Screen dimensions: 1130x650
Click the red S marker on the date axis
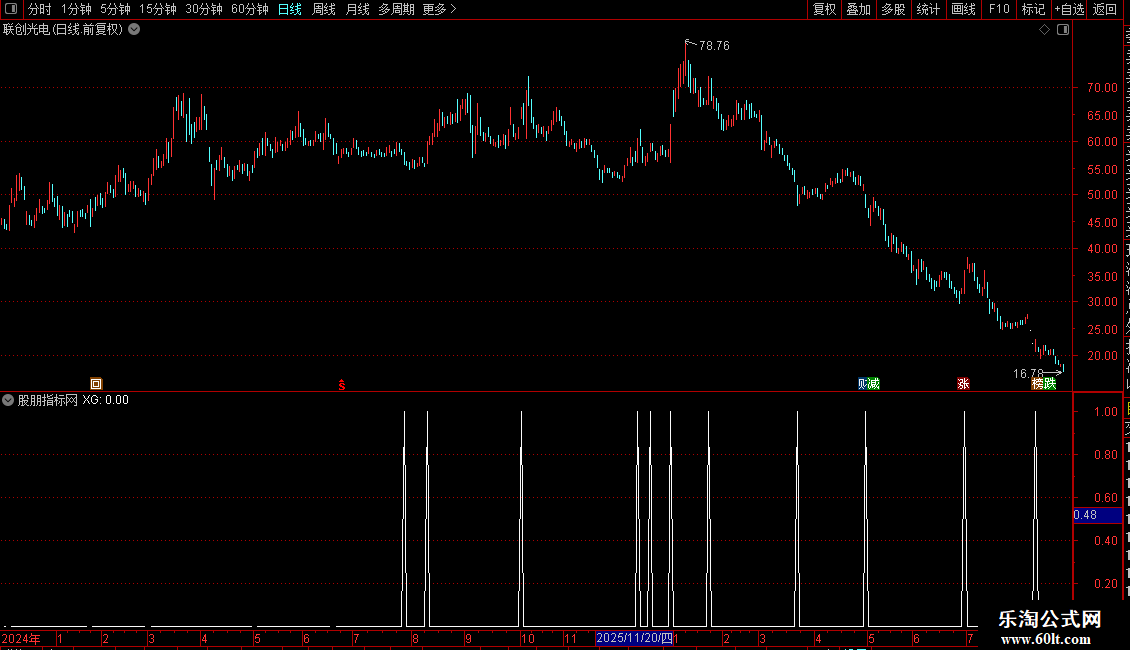[342, 385]
